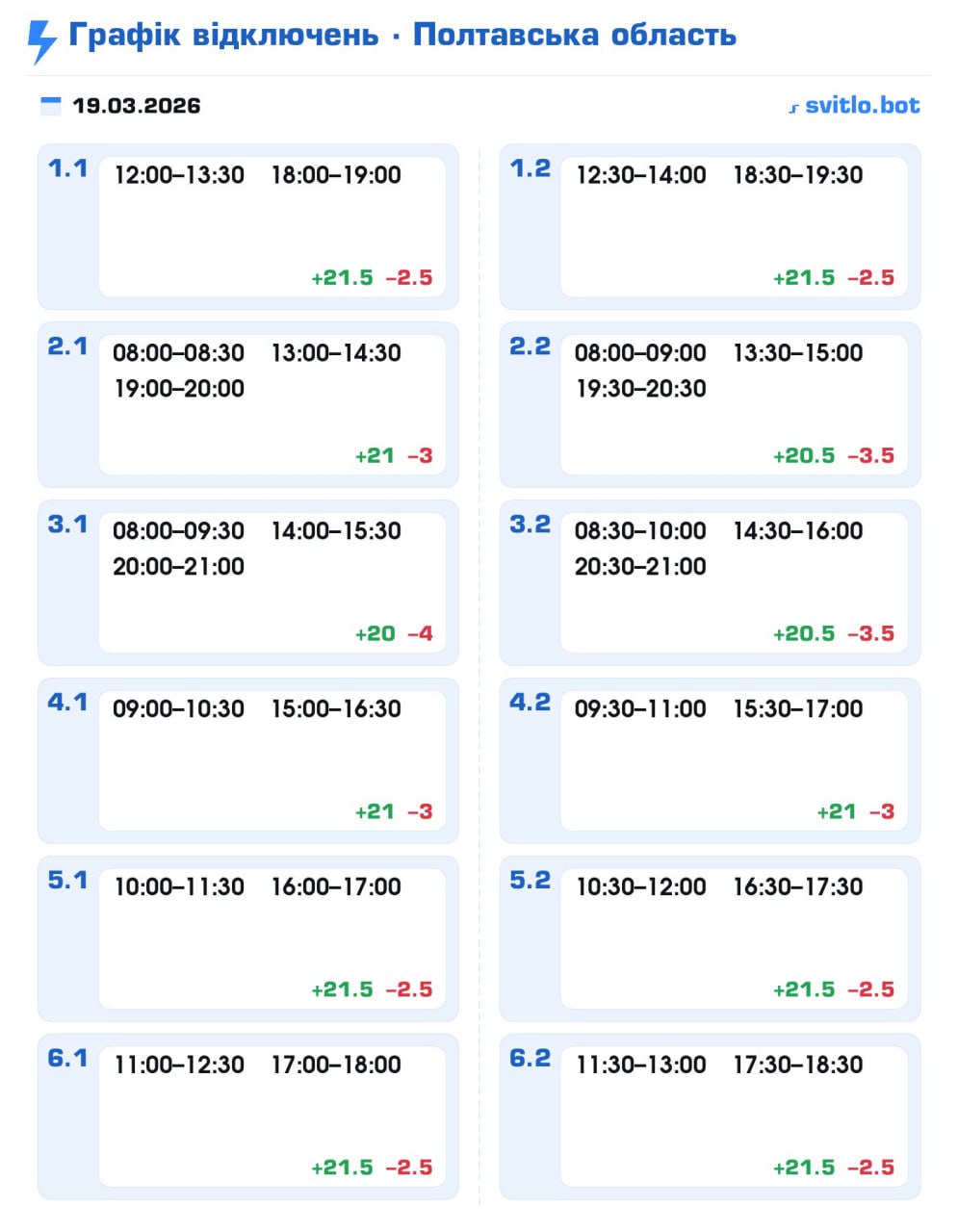This screenshot has height=1232, width=958.
Task: Select the group 5.1 label
Action: click(67, 881)
